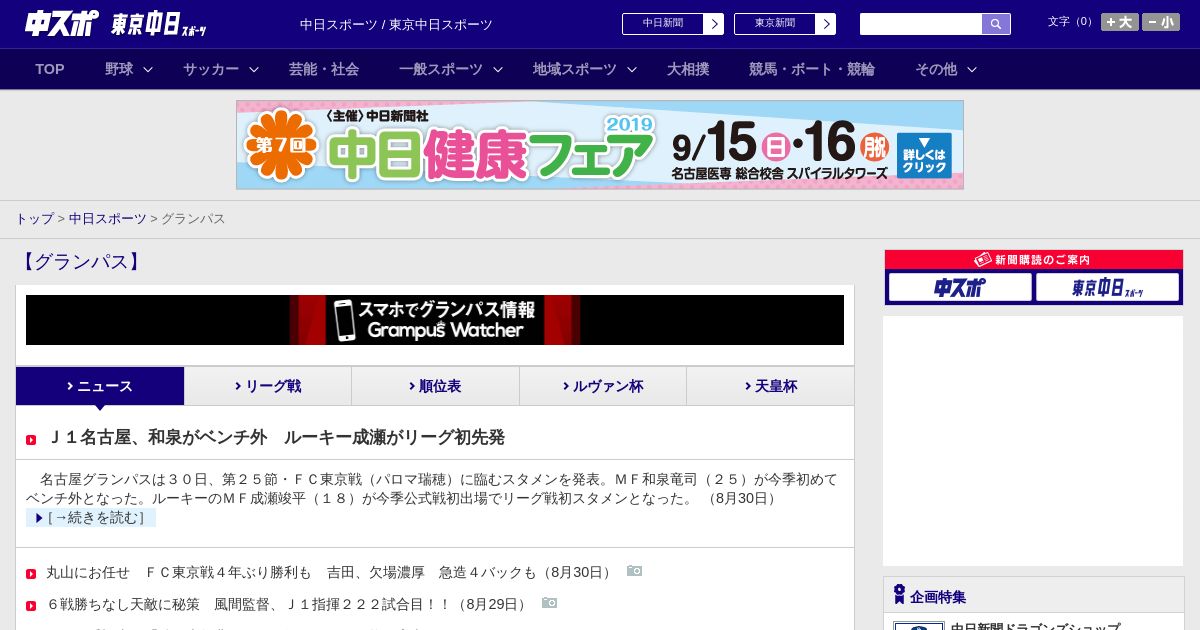Image resolution: width=1200 pixels, height=630 pixels.
Task: Select the ニュース tab
Action: point(100,386)
